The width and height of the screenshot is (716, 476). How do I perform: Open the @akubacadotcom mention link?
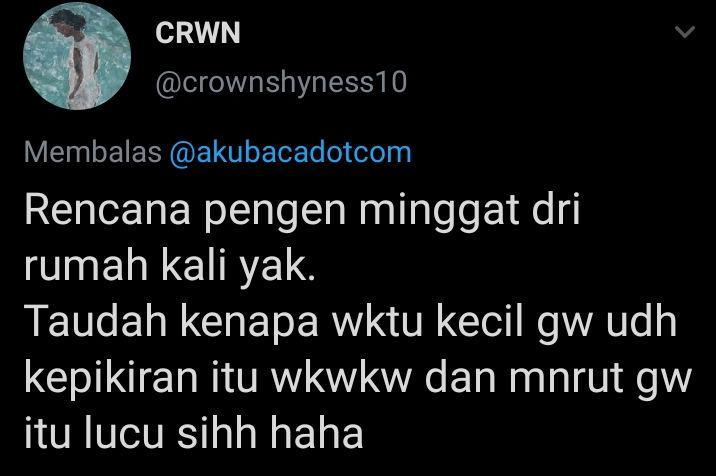pyautogui.click(x=290, y=152)
